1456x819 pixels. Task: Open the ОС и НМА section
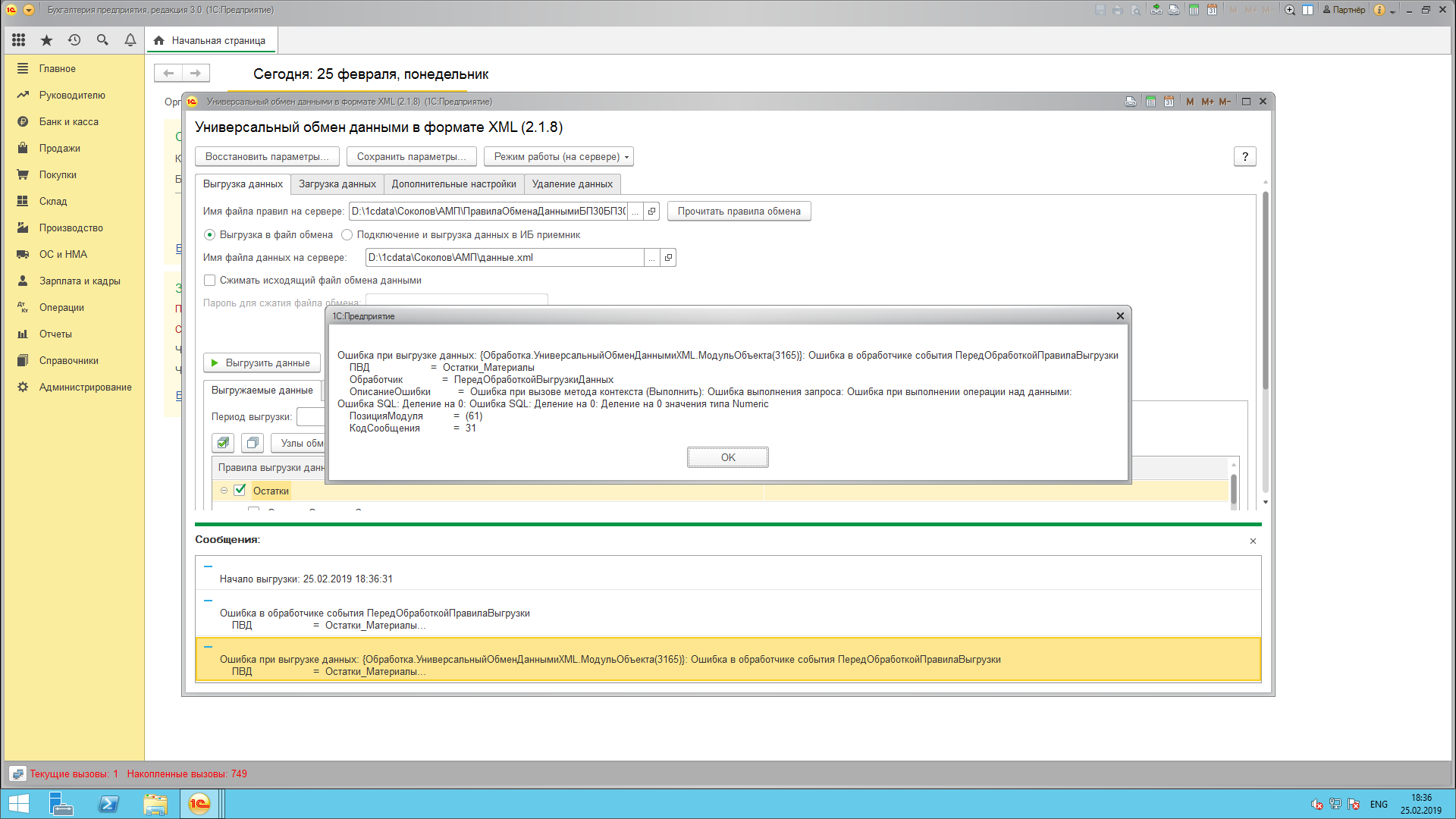pyautogui.click(x=63, y=254)
